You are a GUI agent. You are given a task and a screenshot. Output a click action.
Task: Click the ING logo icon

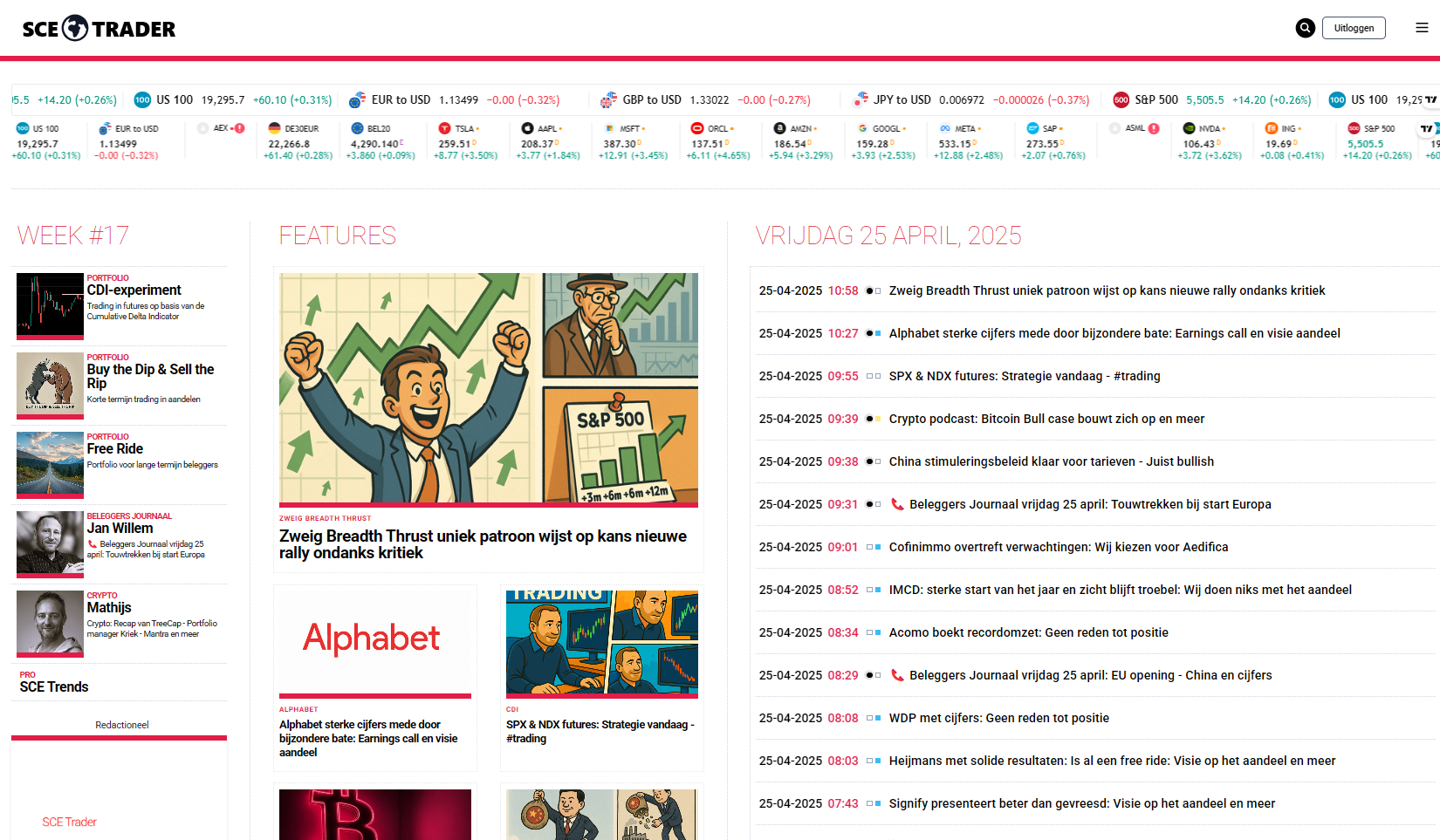1272,128
